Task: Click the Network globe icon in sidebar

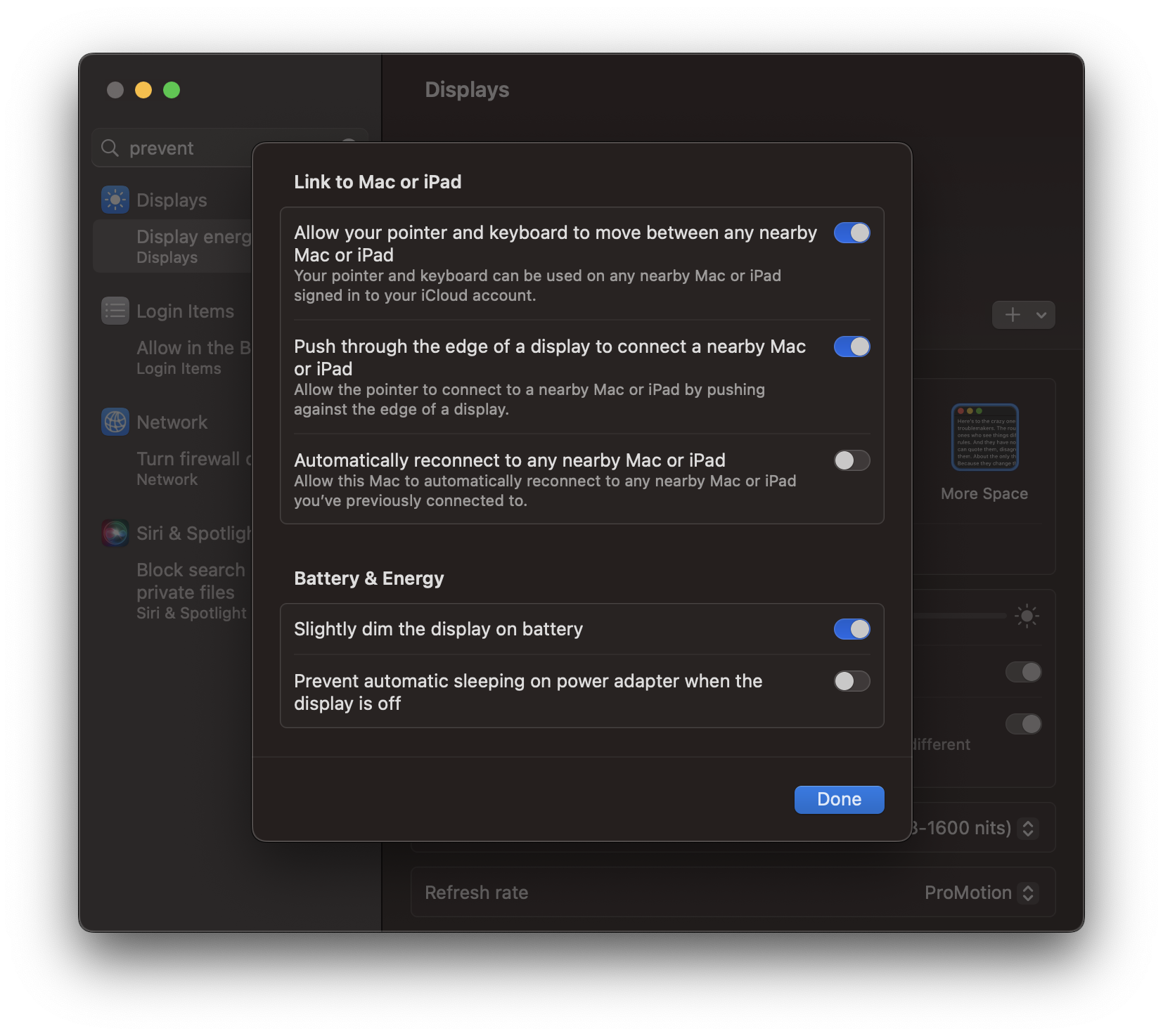Action: coord(115,422)
